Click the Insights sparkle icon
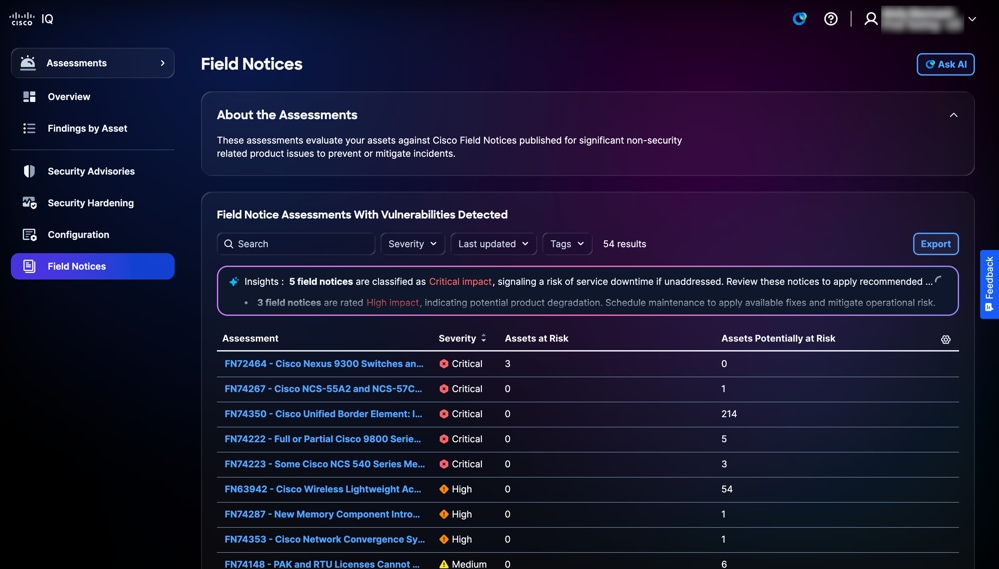 (x=234, y=282)
